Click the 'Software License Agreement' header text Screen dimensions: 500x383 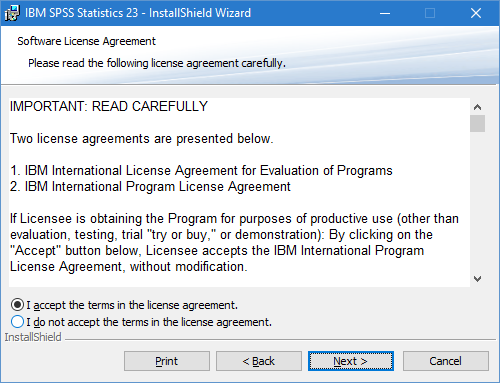pos(86,41)
